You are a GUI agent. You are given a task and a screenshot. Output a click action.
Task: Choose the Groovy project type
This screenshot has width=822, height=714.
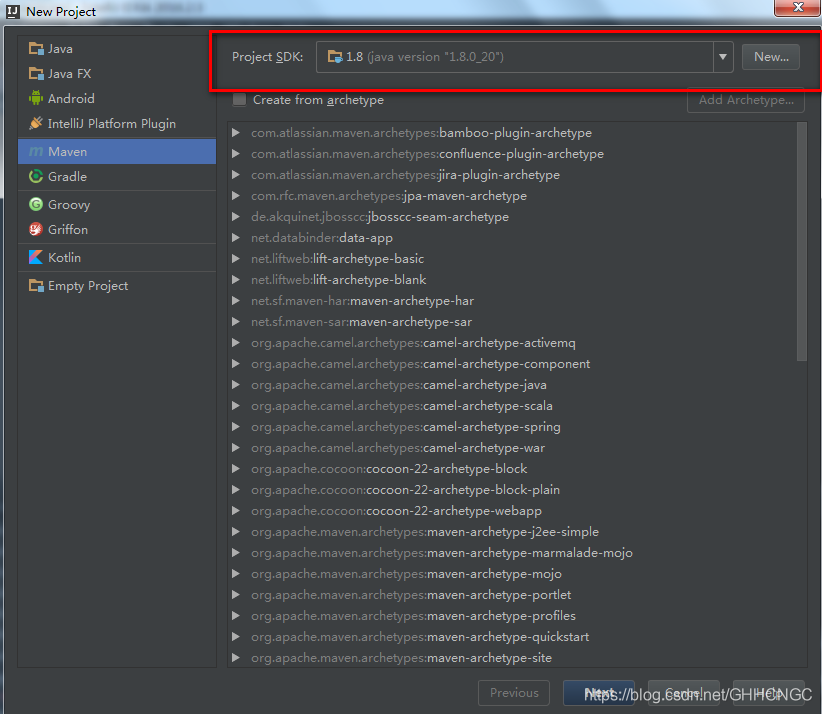117,204
